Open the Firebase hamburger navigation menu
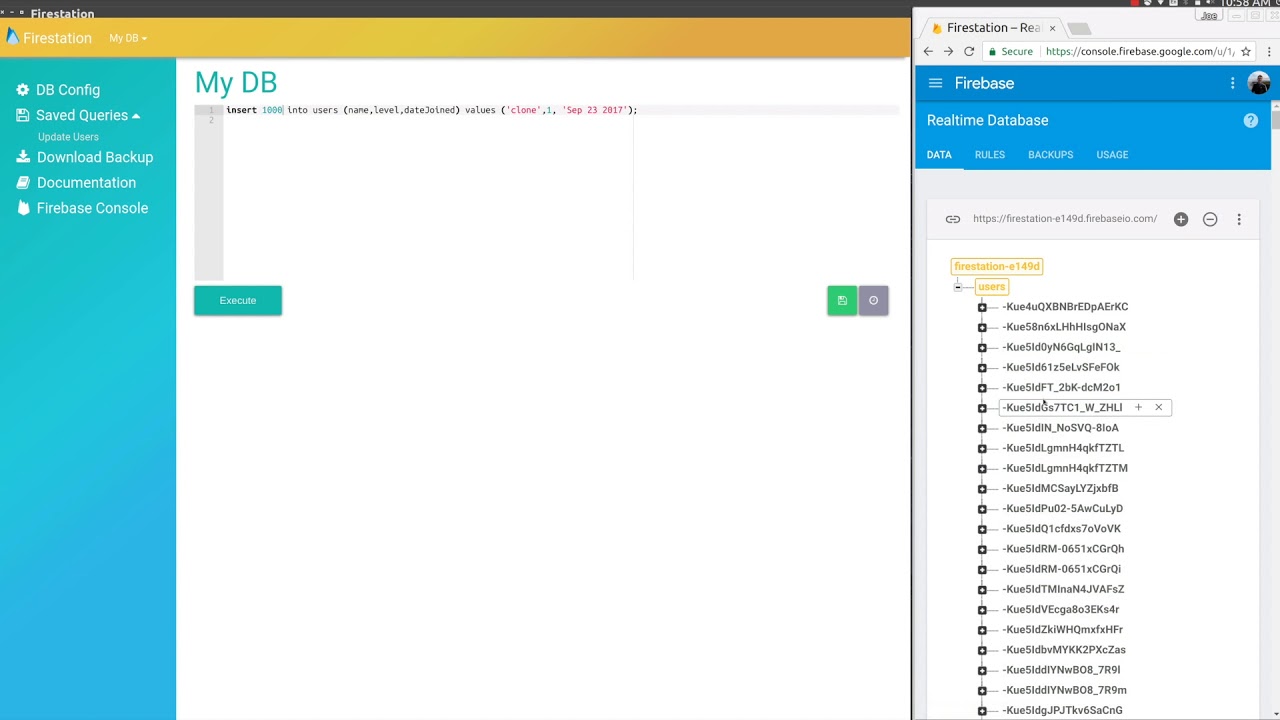1280x720 pixels. [935, 84]
